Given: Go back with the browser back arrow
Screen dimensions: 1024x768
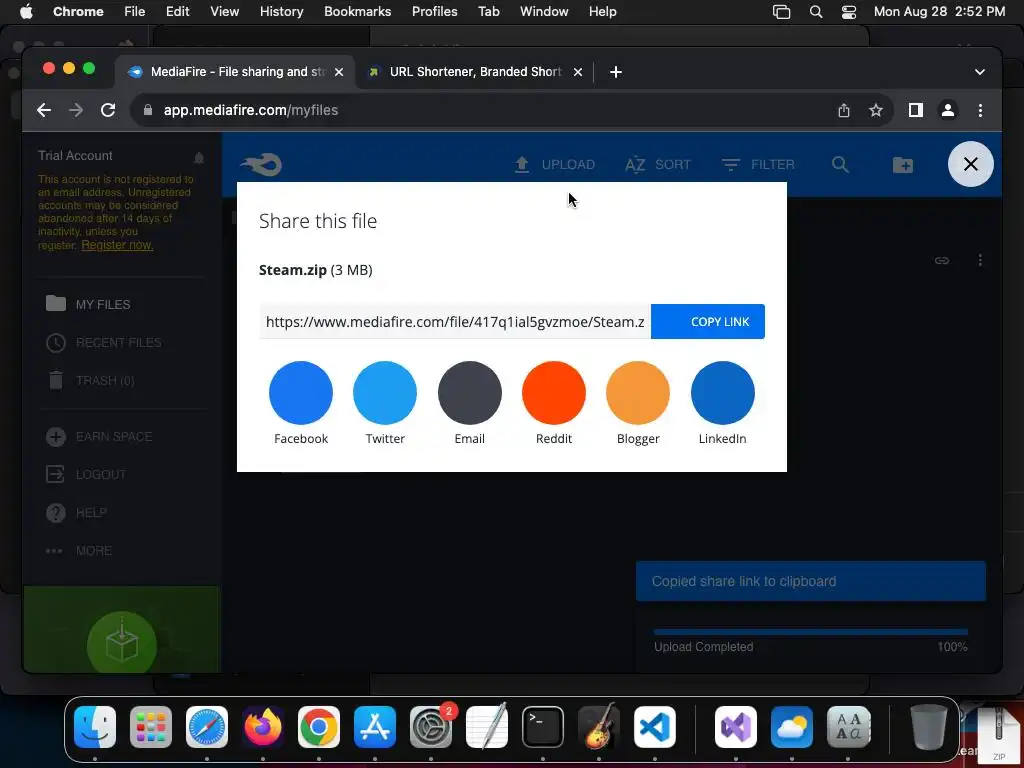Looking at the screenshot, I should tap(44, 110).
